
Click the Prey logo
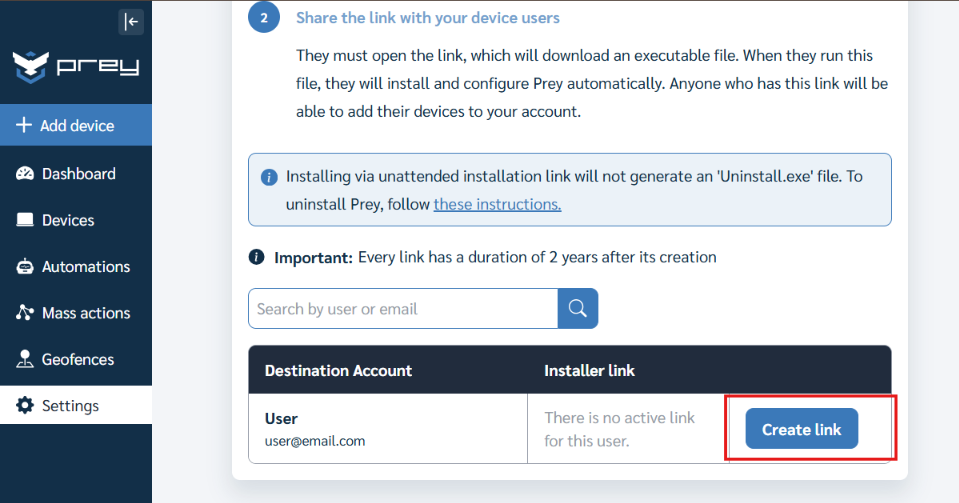pos(76,66)
